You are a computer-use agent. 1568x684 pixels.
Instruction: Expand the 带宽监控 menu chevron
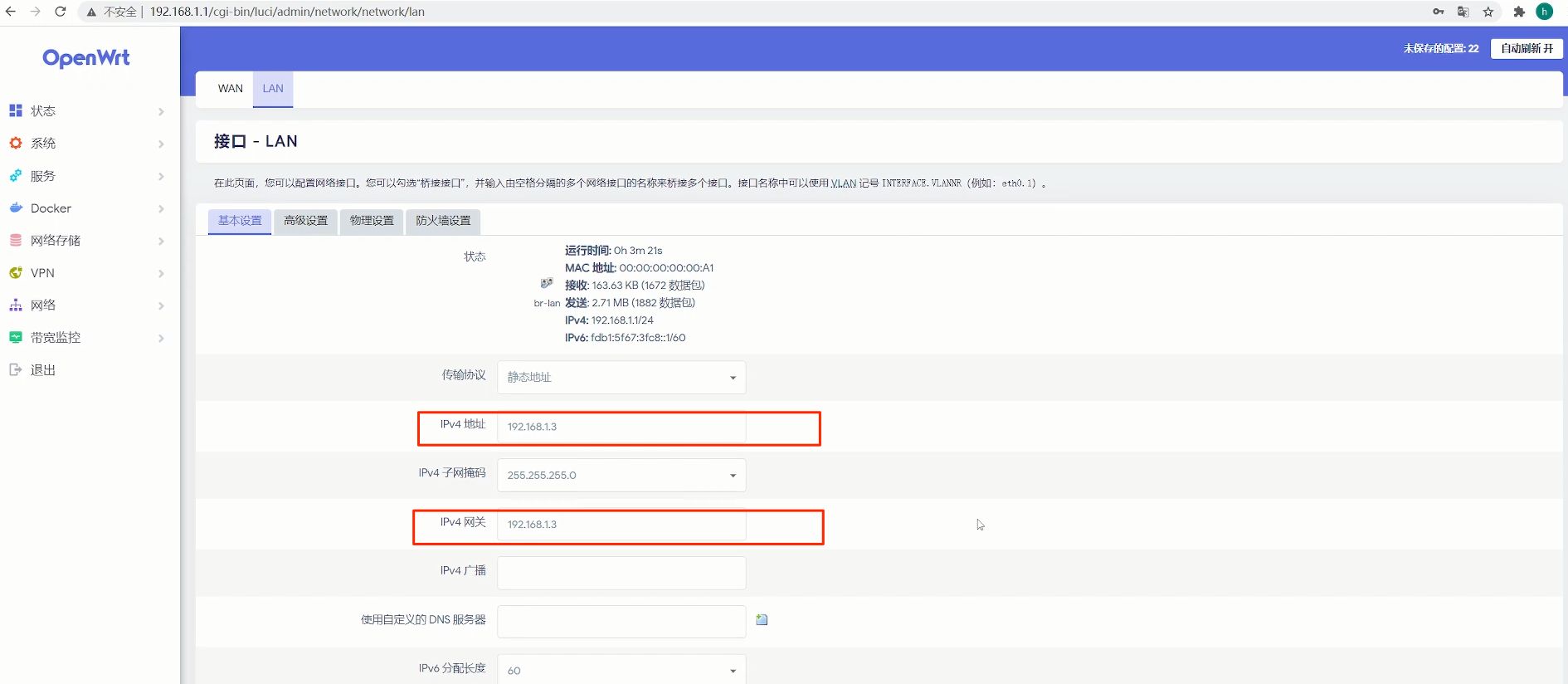pyautogui.click(x=161, y=338)
